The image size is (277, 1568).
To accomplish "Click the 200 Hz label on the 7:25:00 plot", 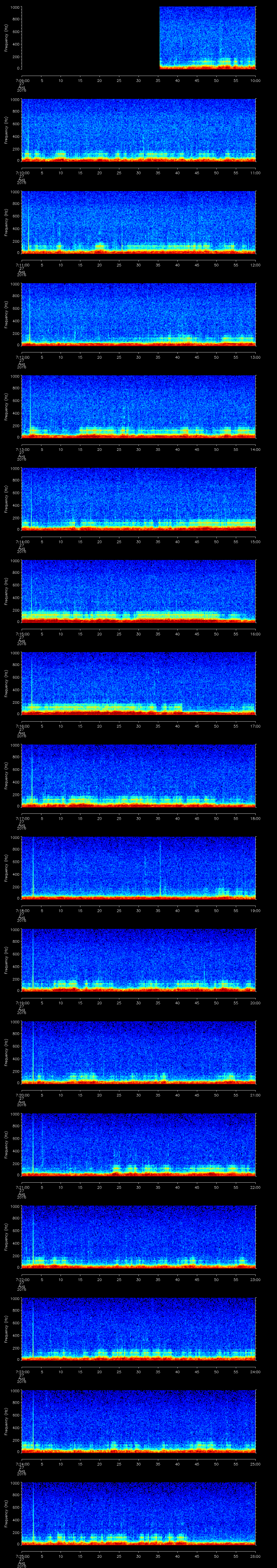I will (15, 1527).
